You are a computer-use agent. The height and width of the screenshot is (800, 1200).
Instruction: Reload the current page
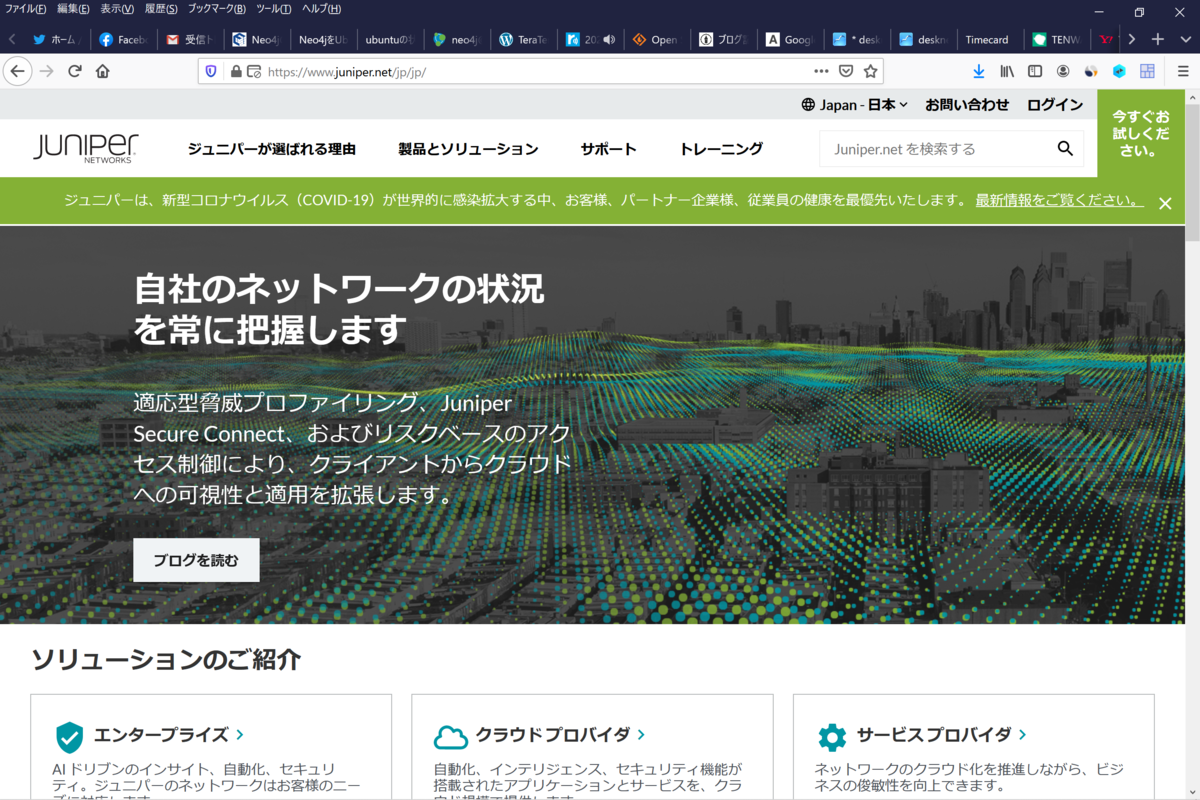74,71
